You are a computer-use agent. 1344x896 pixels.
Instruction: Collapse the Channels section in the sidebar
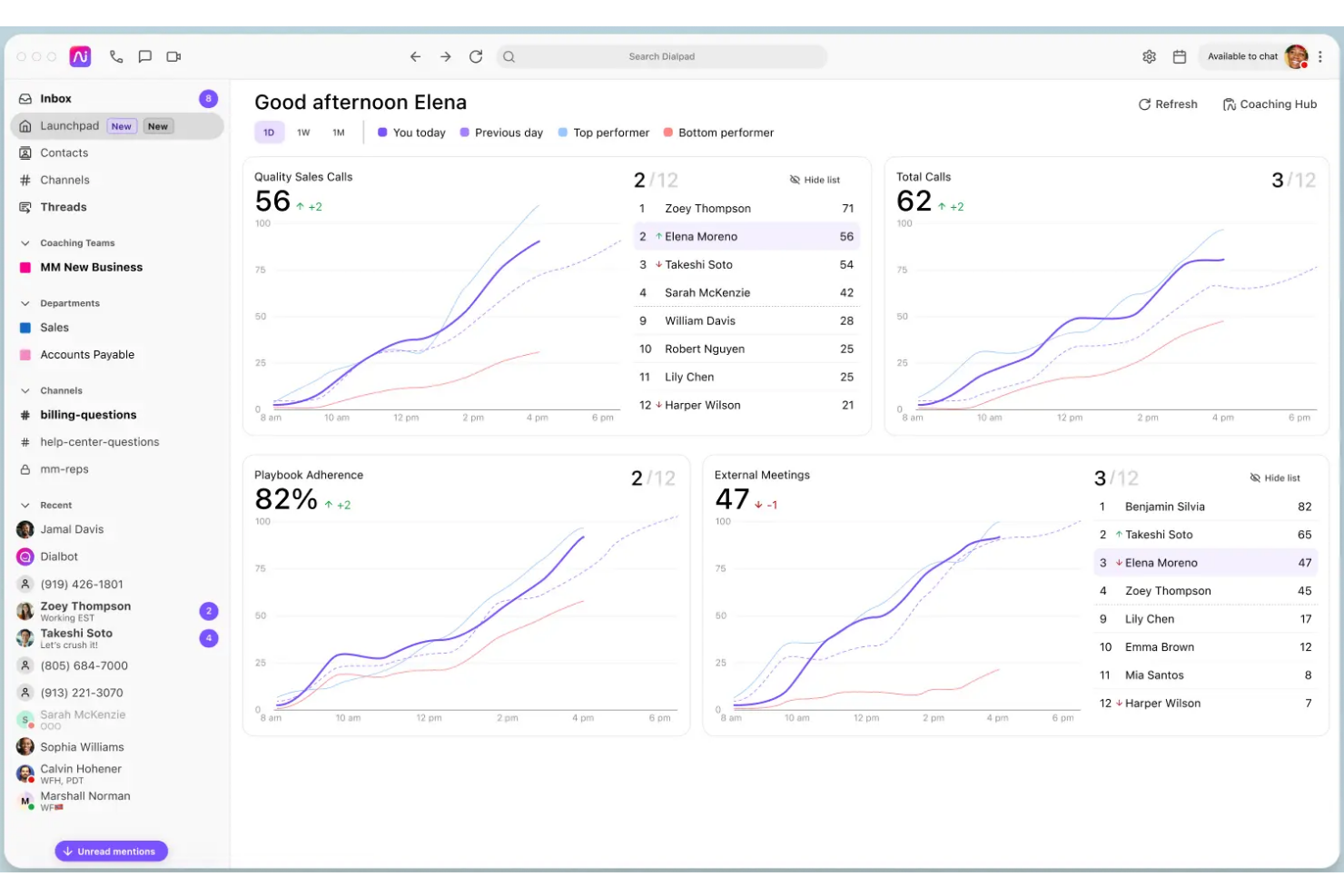(x=25, y=390)
